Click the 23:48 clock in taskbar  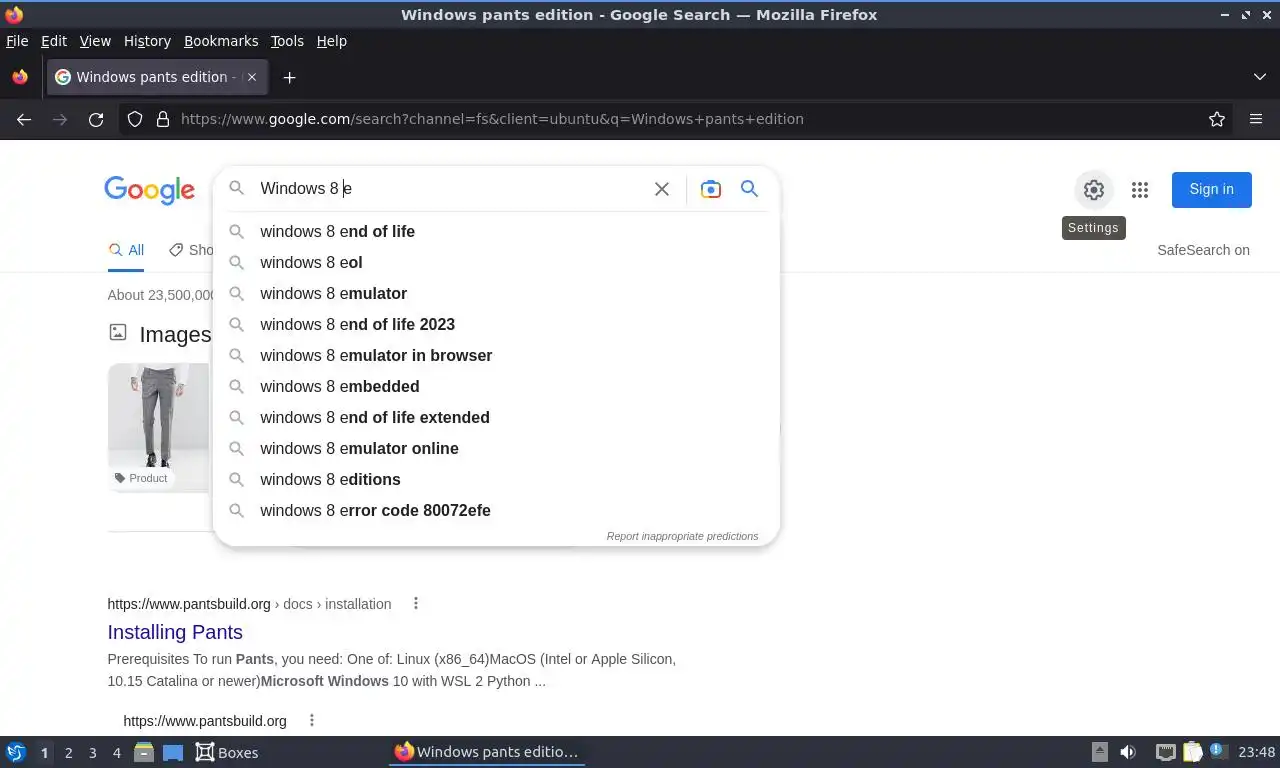1256,752
